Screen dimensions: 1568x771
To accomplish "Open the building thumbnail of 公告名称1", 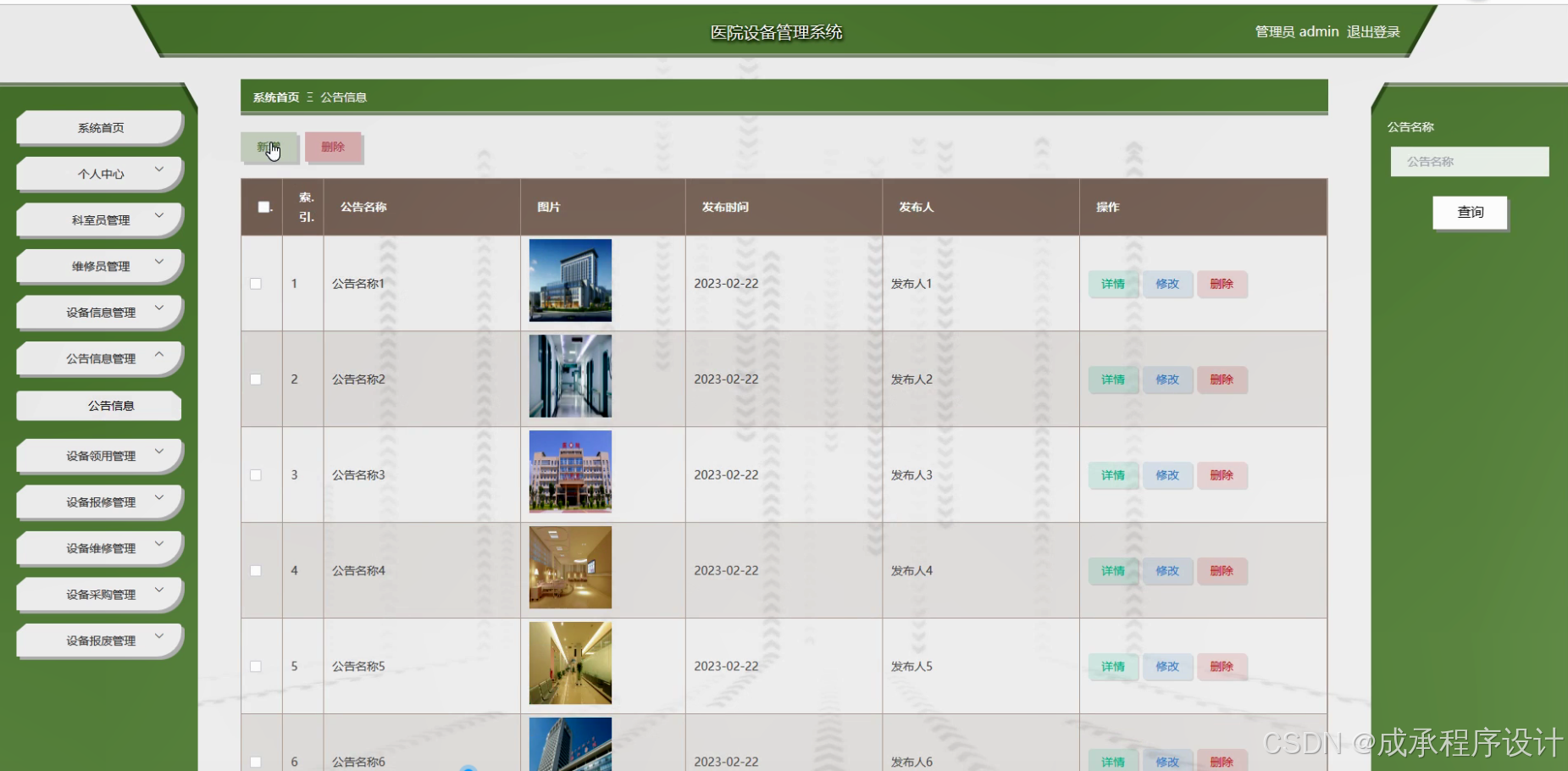I will (570, 280).
